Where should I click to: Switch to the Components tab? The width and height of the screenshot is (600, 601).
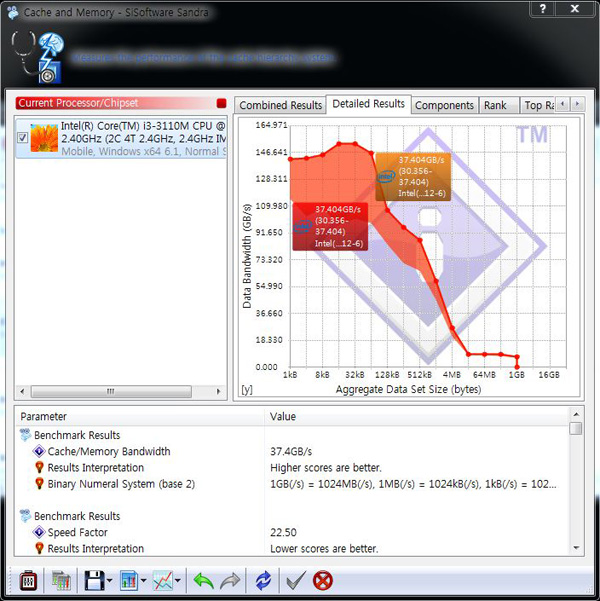pos(444,105)
